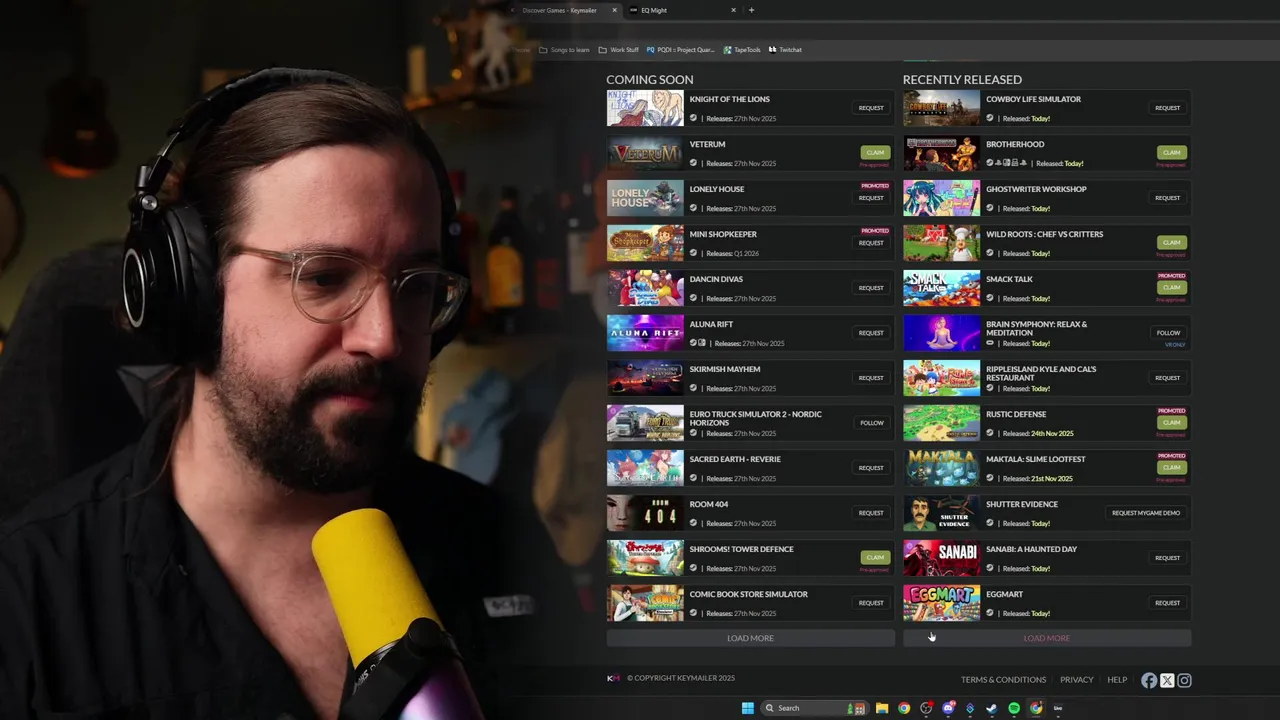
Task: Open the Maktala game thumbnail
Action: pyautogui.click(x=942, y=468)
